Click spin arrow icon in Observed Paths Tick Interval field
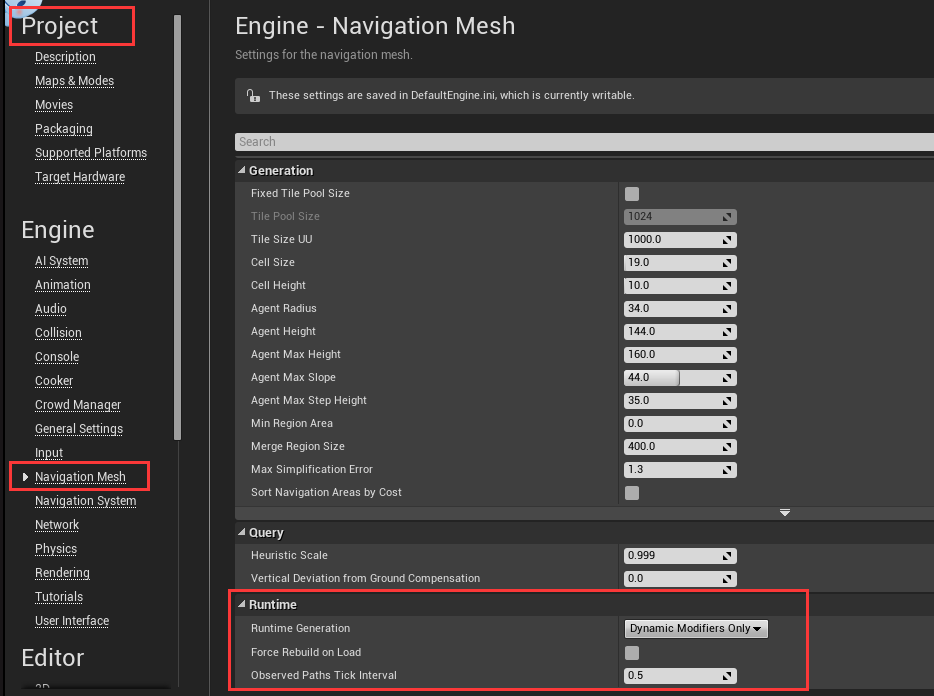This screenshot has width=934, height=696. 727,676
